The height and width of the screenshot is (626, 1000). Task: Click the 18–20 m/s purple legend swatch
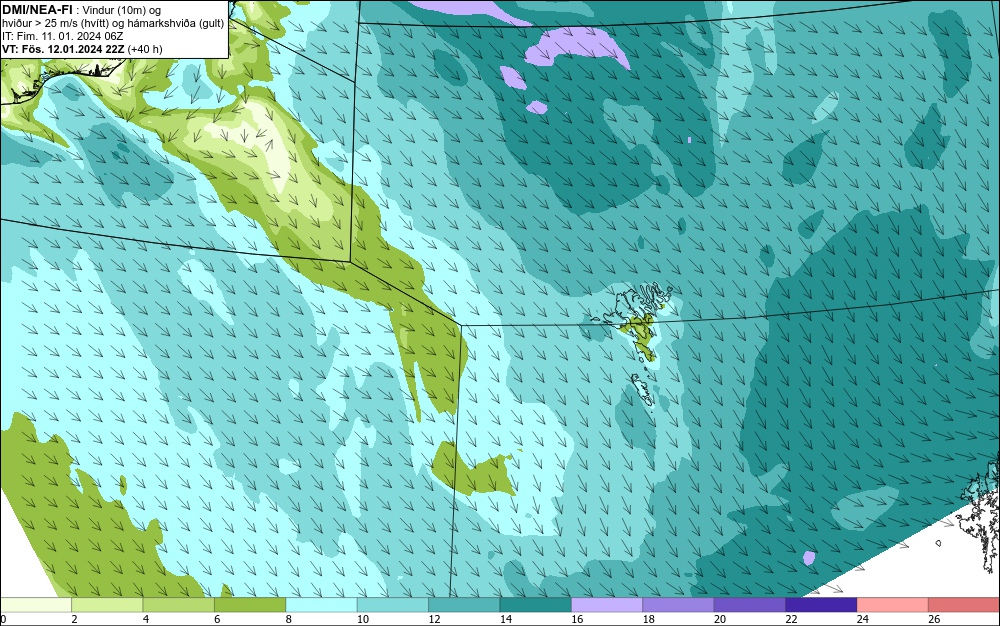(x=679, y=605)
